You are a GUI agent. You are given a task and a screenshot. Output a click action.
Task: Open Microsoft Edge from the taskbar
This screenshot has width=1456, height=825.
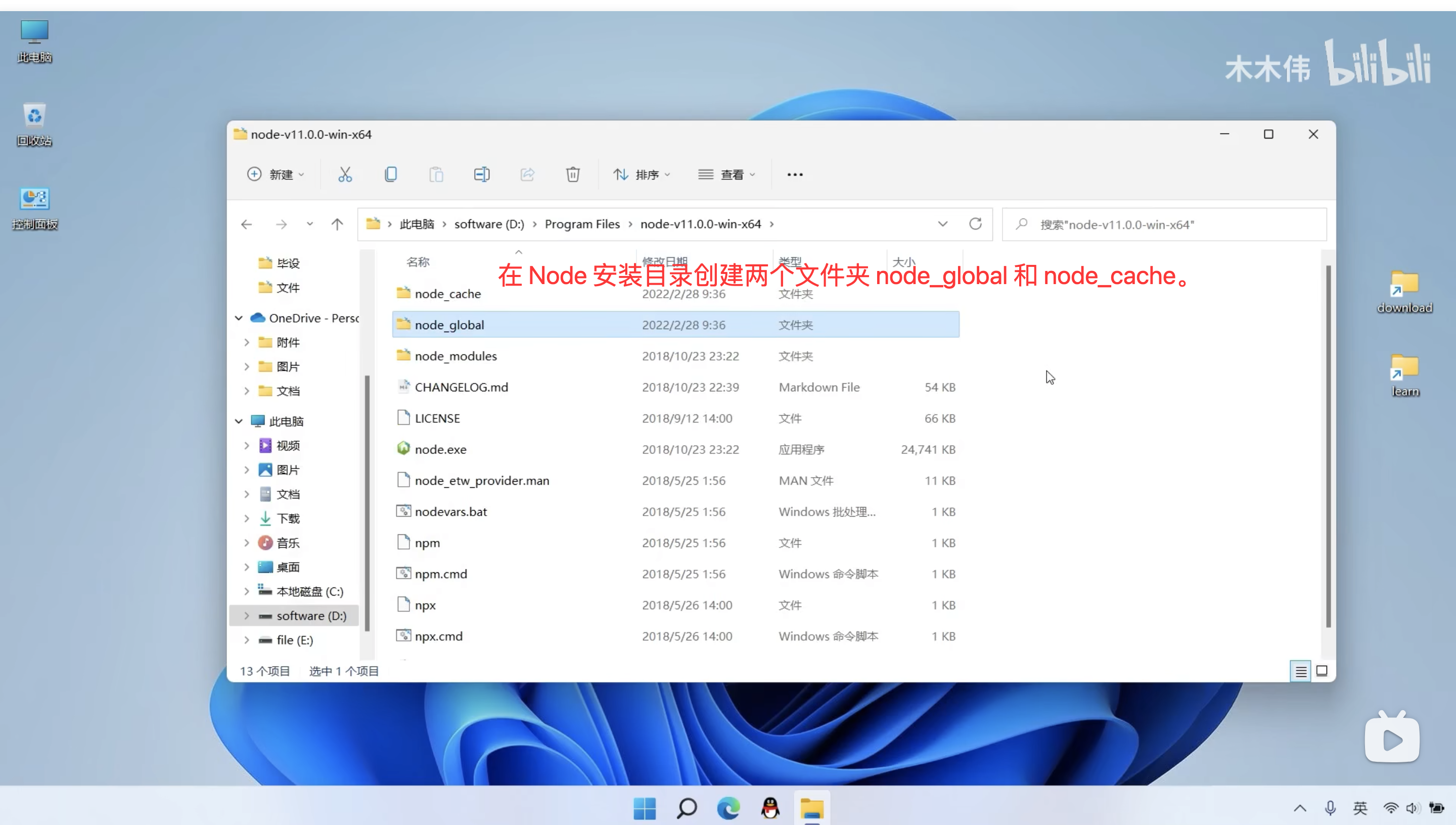(728, 808)
